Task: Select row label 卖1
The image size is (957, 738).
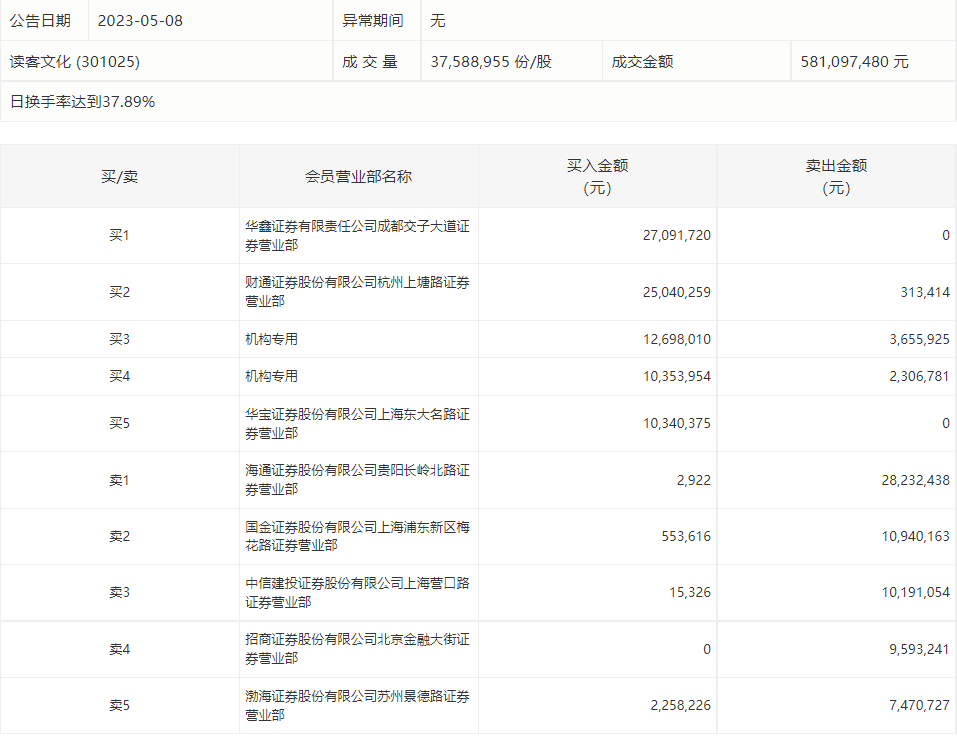Action: pos(120,480)
